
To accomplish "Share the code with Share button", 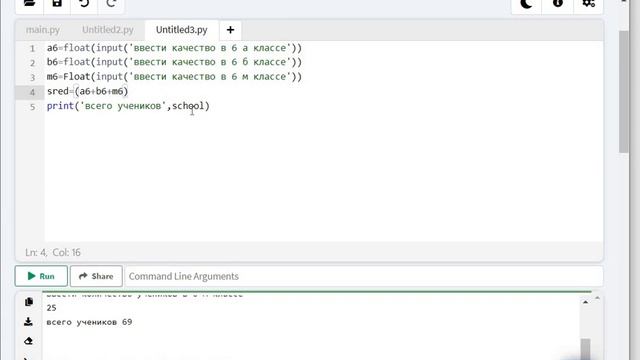I will click(x=96, y=276).
